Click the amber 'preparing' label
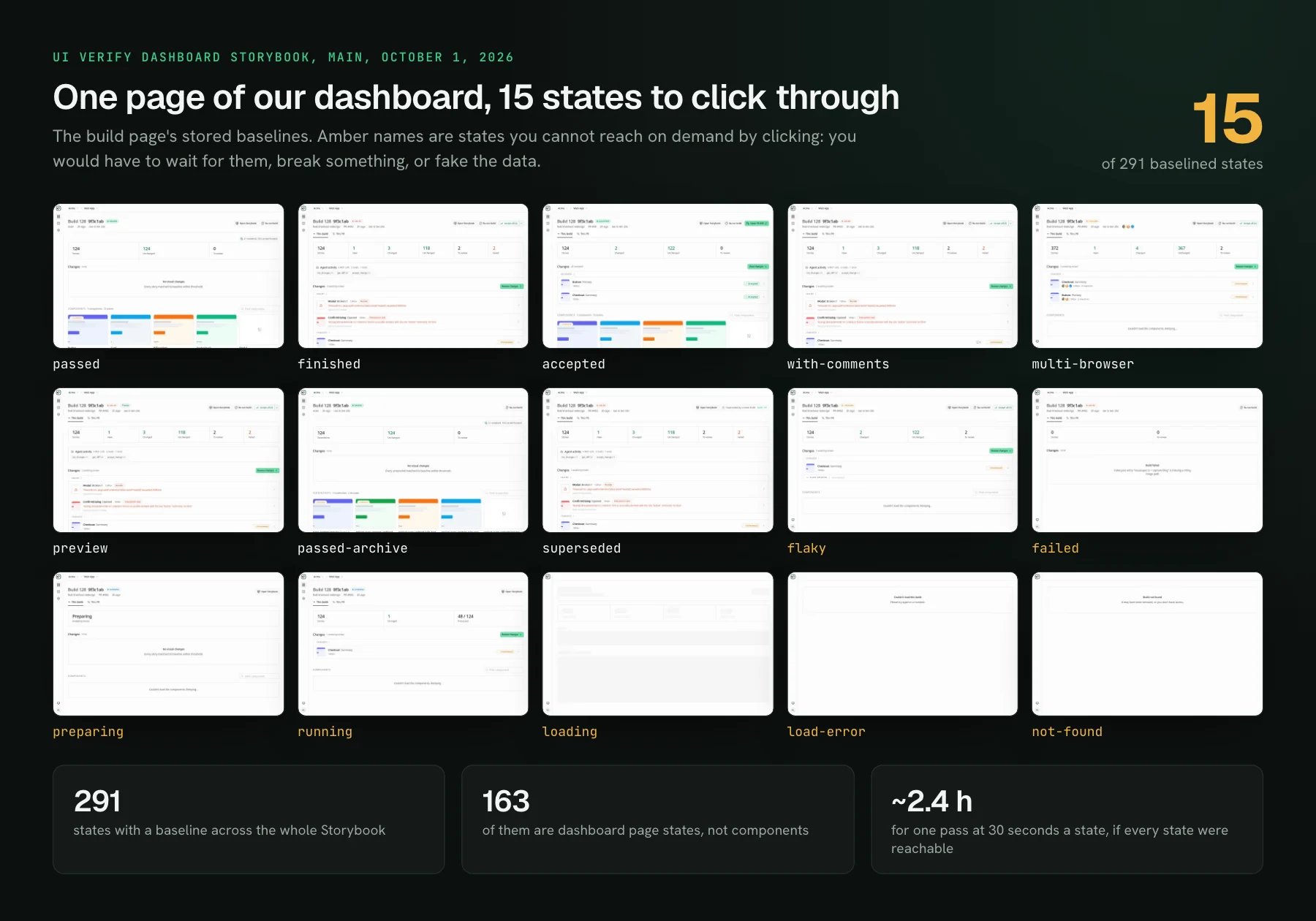1316x921 pixels. coord(88,732)
